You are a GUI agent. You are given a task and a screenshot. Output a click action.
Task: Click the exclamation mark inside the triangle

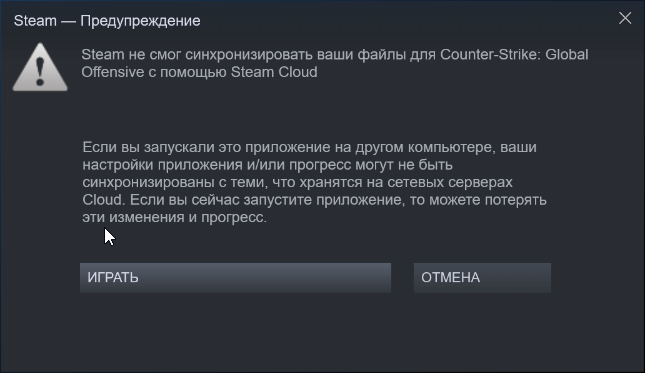click(40, 72)
